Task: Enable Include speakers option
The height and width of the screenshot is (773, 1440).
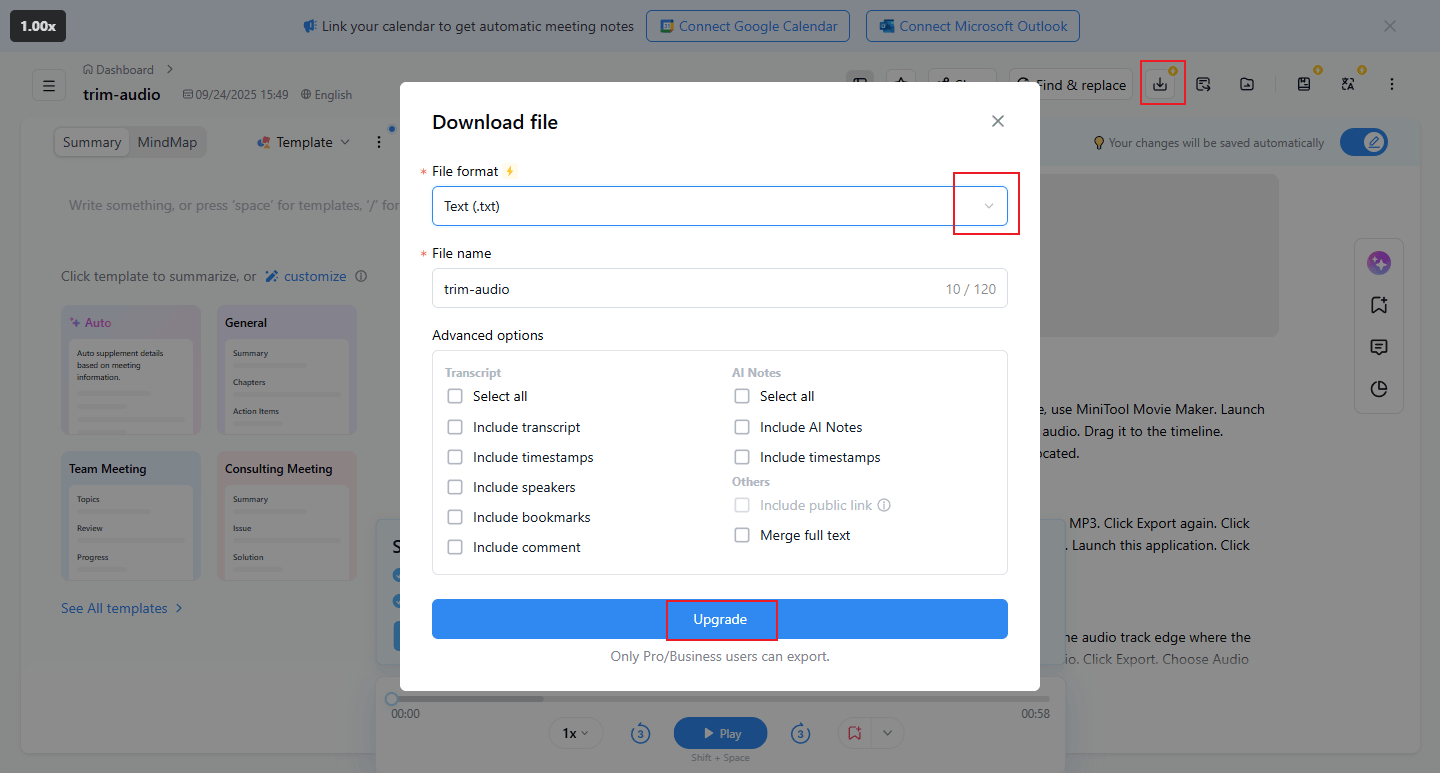Action: tap(455, 487)
